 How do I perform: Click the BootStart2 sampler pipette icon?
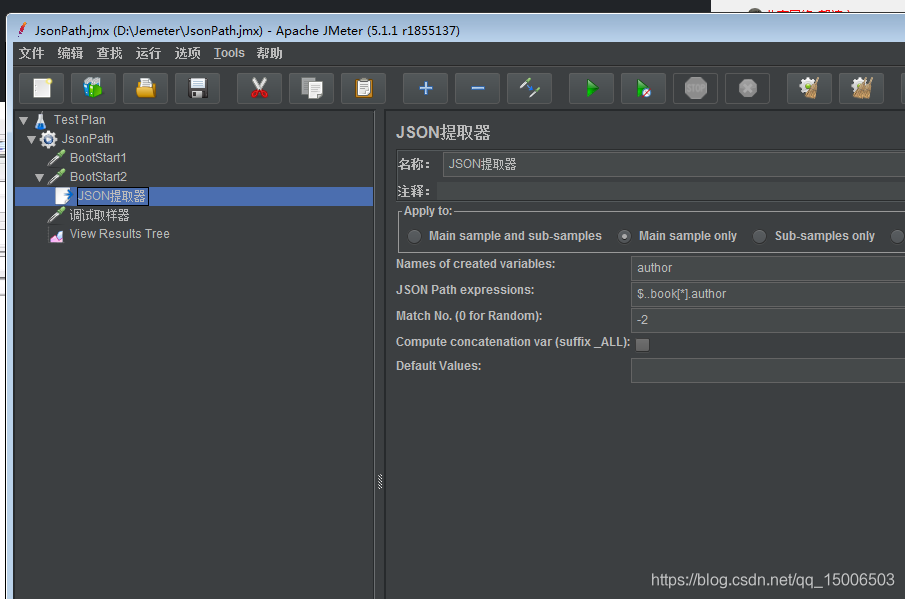pos(57,177)
